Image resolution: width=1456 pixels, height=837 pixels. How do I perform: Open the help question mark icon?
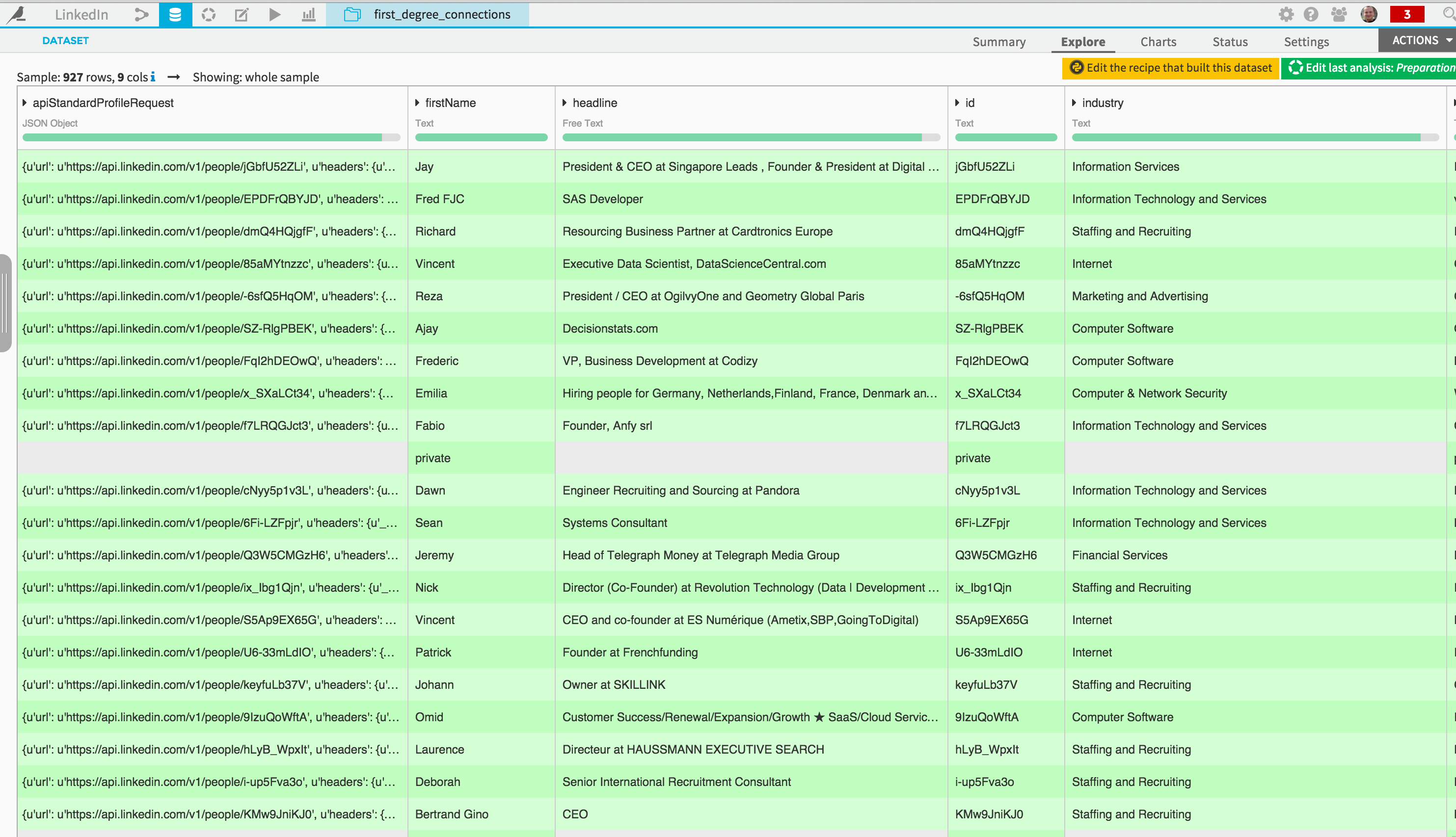click(x=1311, y=14)
